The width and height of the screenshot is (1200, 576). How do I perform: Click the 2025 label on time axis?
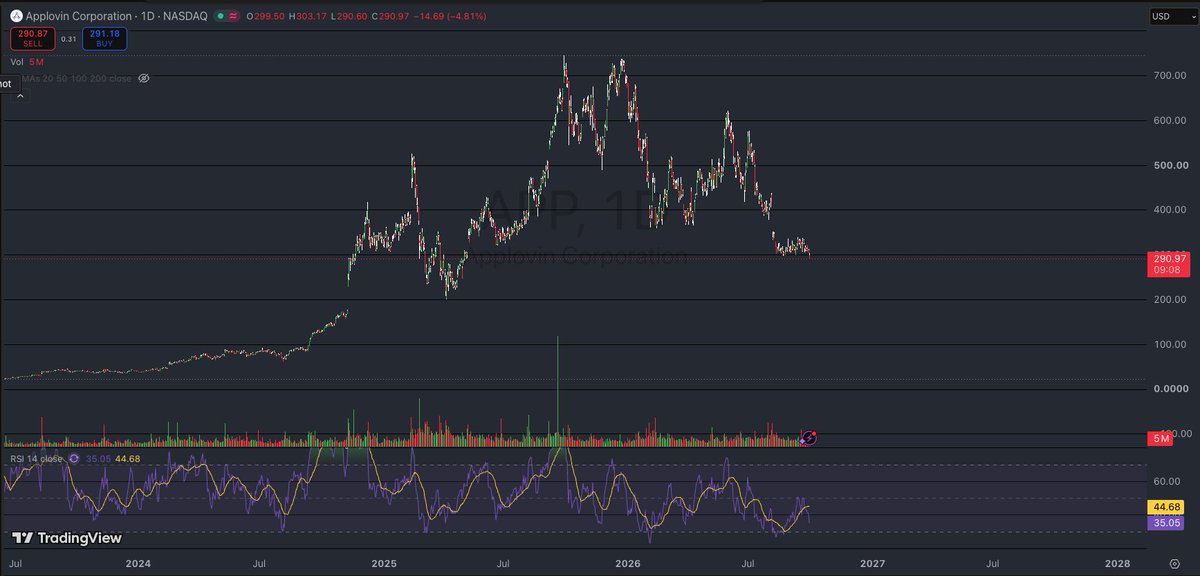coord(384,565)
